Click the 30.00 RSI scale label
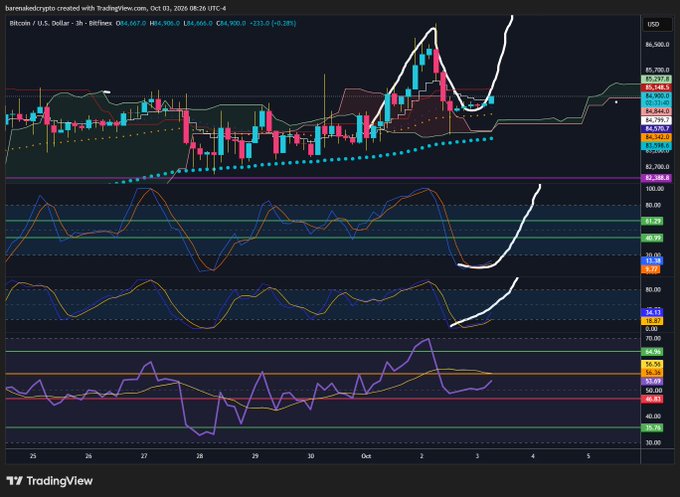680x497 pixels. click(x=654, y=443)
